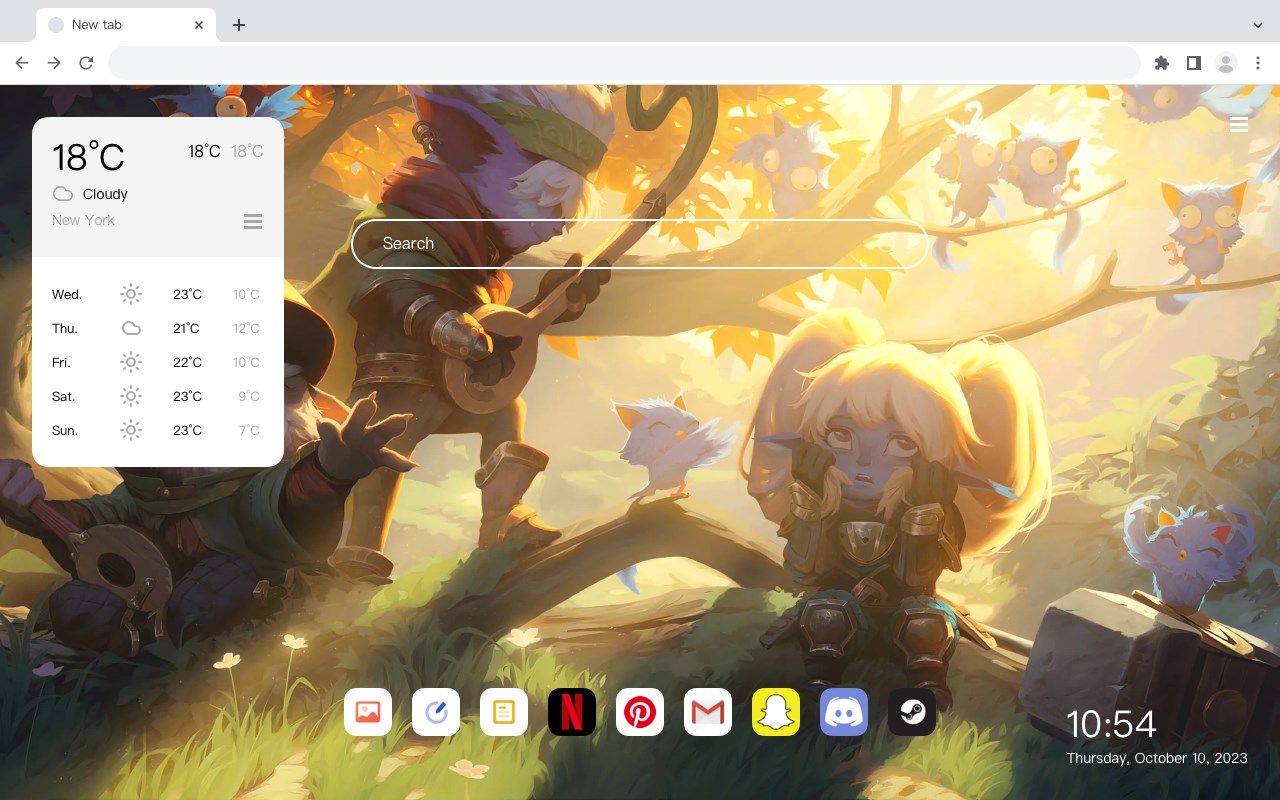The height and width of the screenshot is (800, 1280).
Task: Click the cloudy weather icon beside Cloudy
Action: (63, 194)
